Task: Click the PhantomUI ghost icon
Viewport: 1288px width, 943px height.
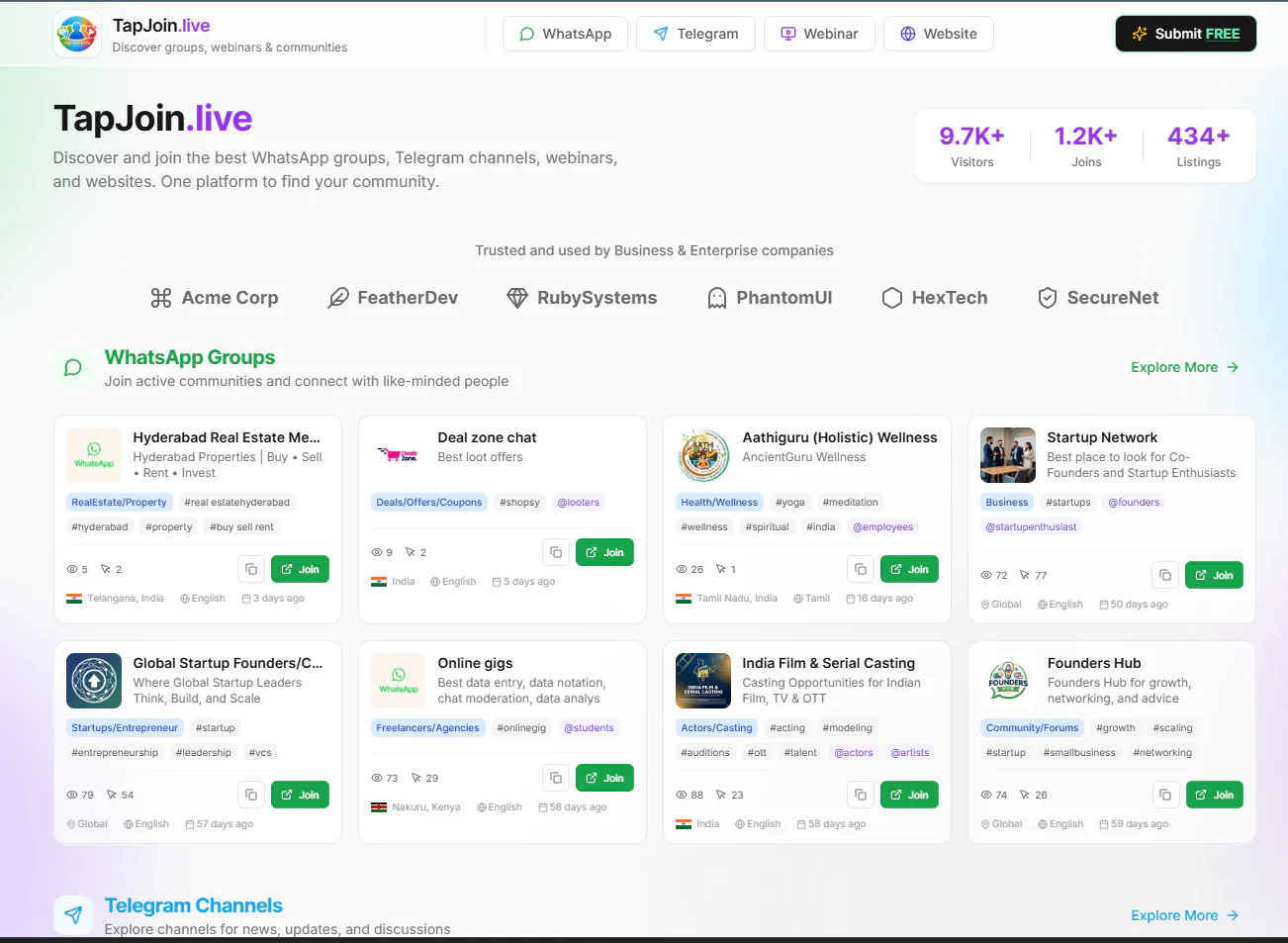Action: tap(716, 297)
